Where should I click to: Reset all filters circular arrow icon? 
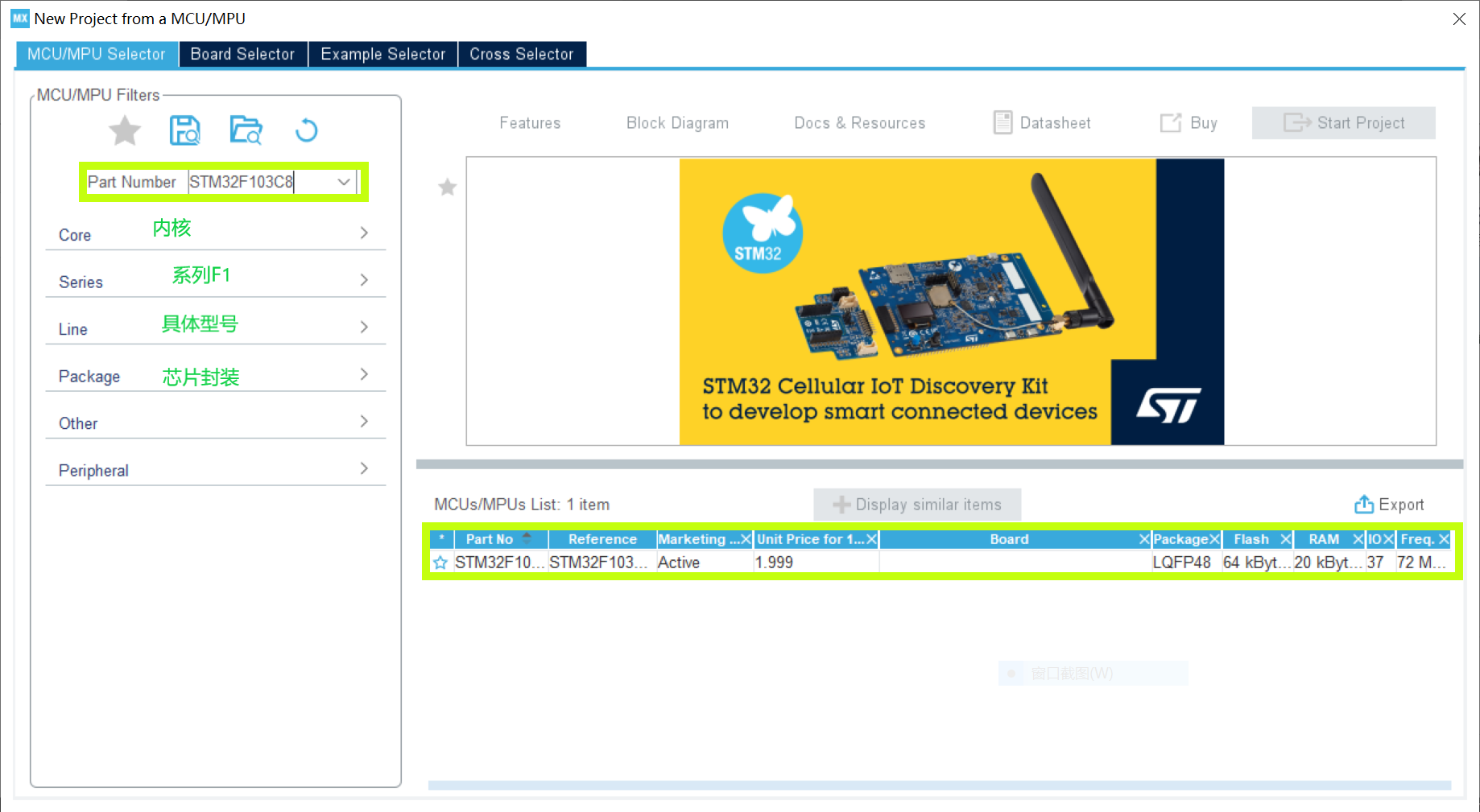(x=306, y=130)
